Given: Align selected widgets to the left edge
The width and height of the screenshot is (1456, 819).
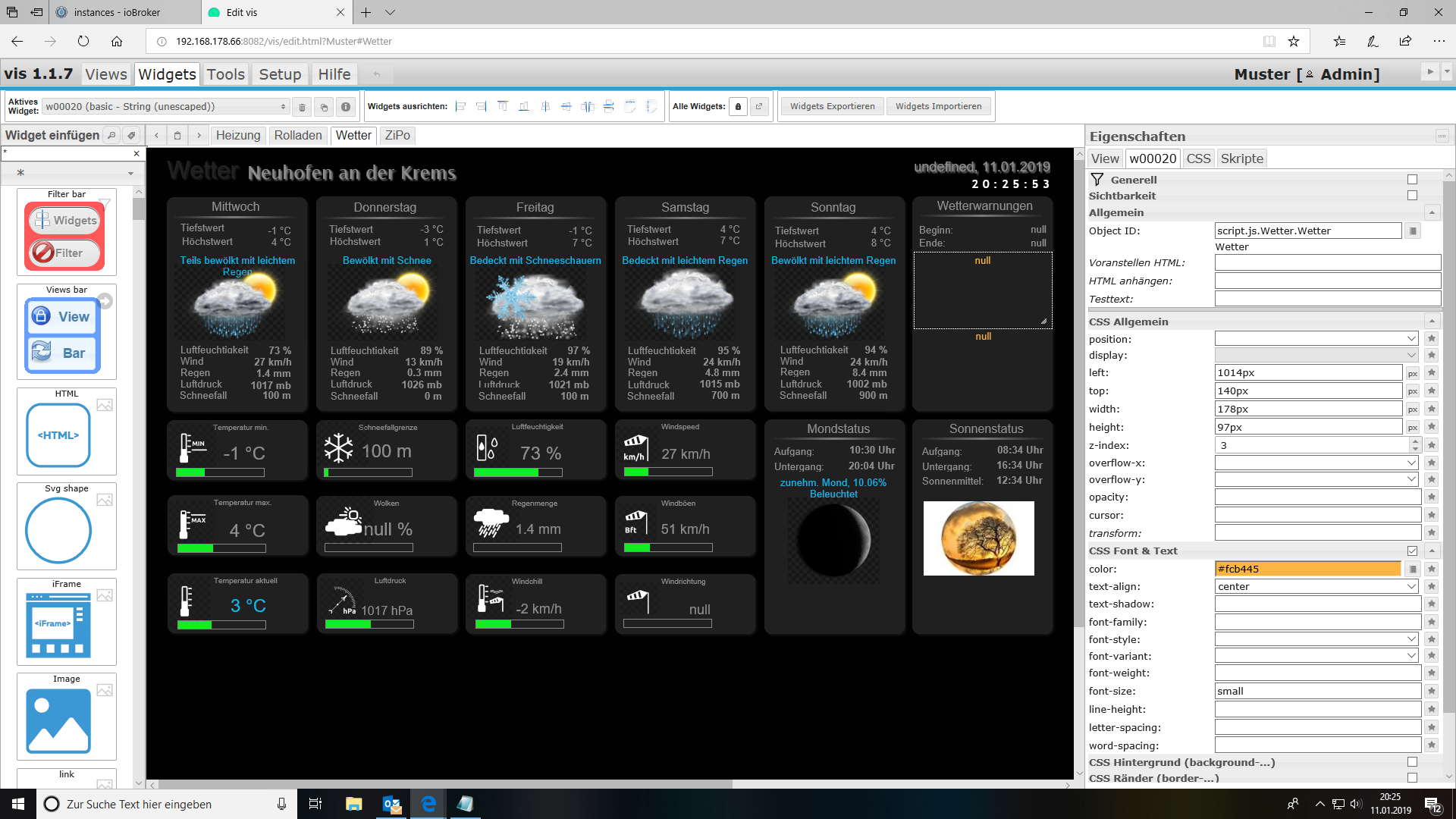Looking at the screenshot, I should click(x=460, y=107).
